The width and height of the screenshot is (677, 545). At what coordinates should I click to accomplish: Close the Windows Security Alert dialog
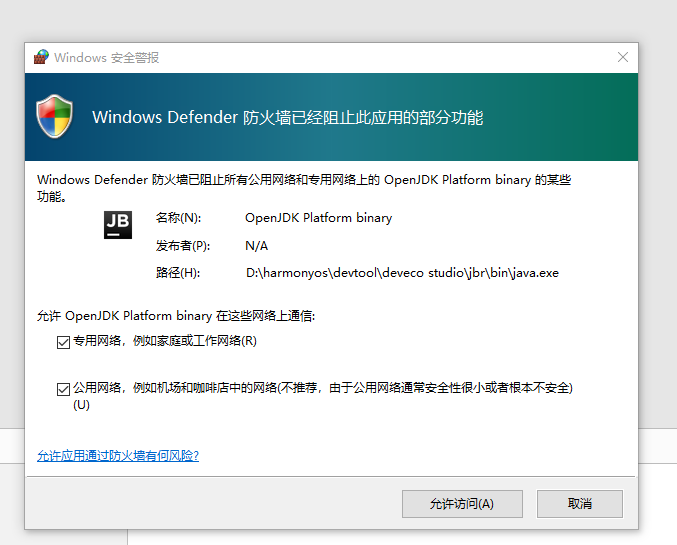pos(623,57)
